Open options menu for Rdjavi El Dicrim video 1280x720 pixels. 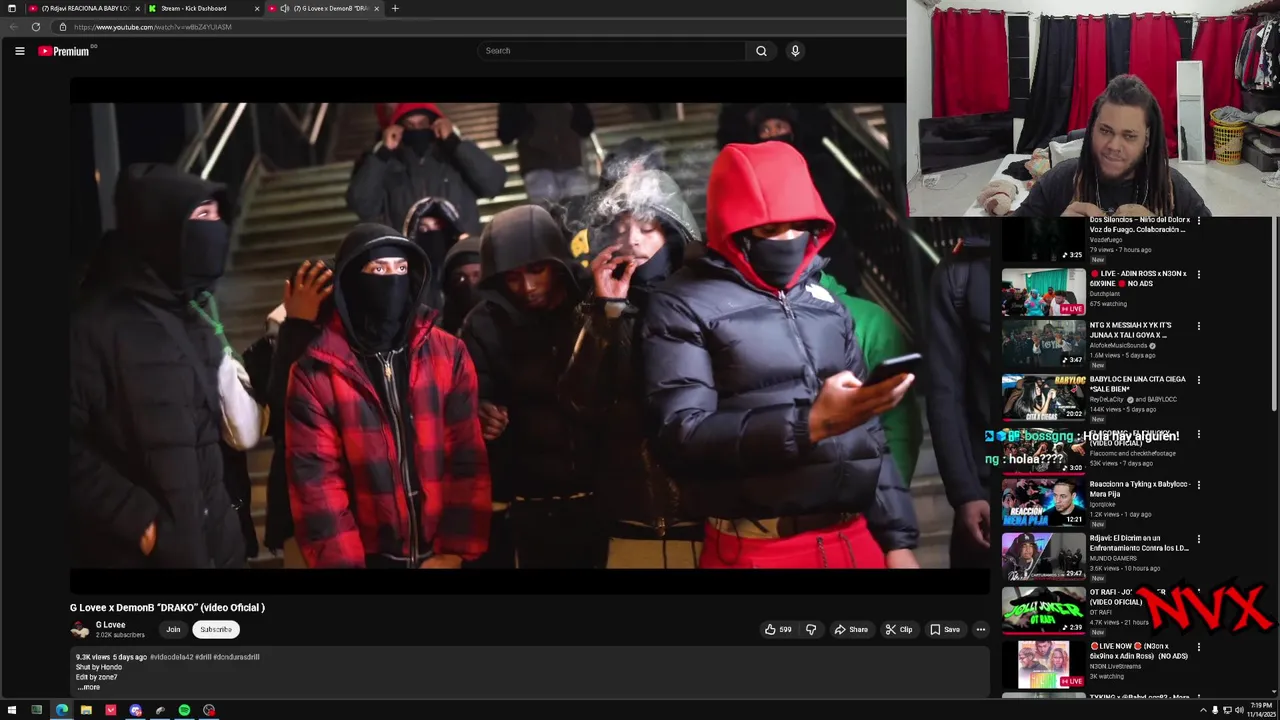point(1198,539)
